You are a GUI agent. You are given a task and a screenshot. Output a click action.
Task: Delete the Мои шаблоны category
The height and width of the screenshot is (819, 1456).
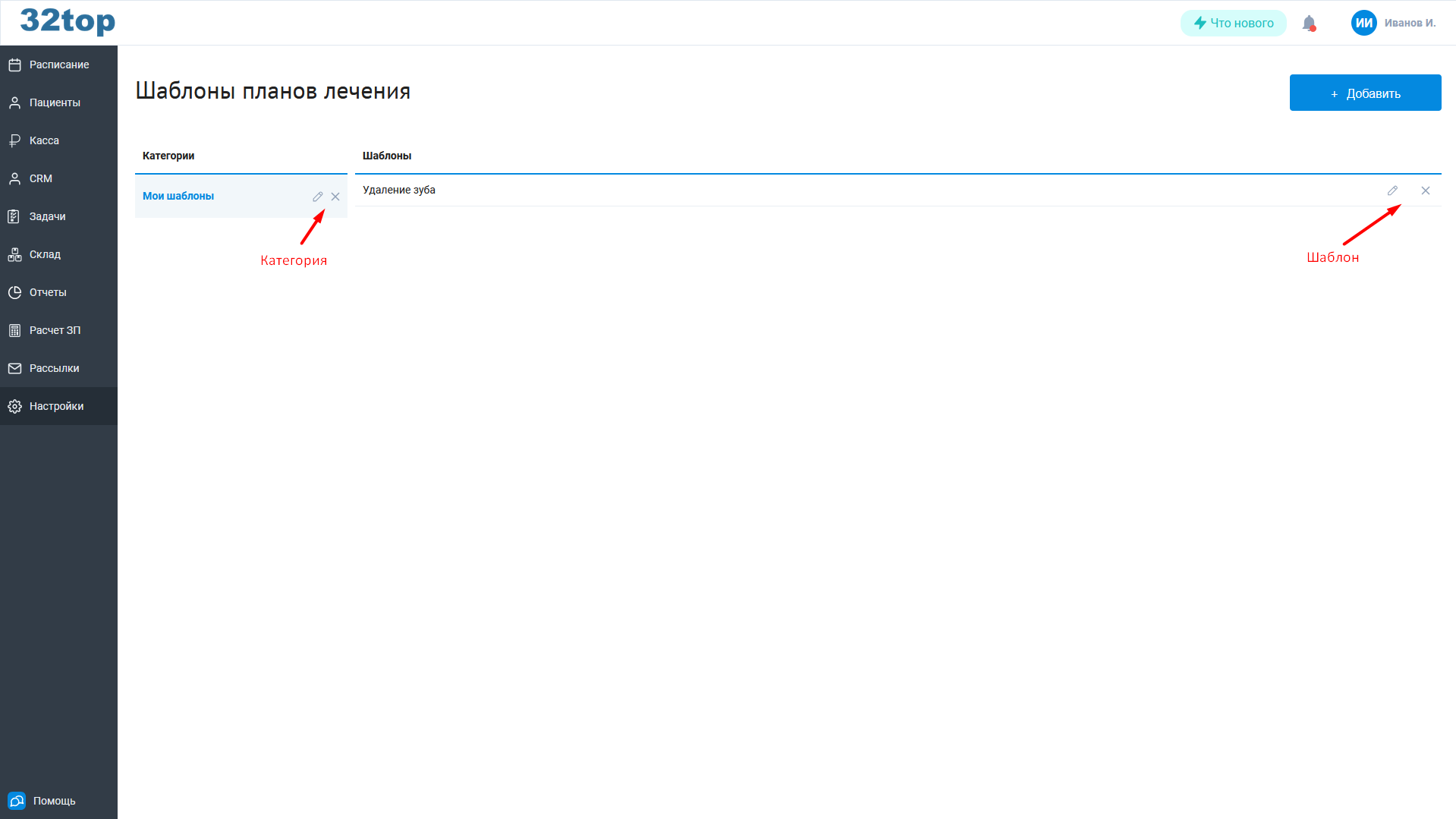click(x=335, y=197)
